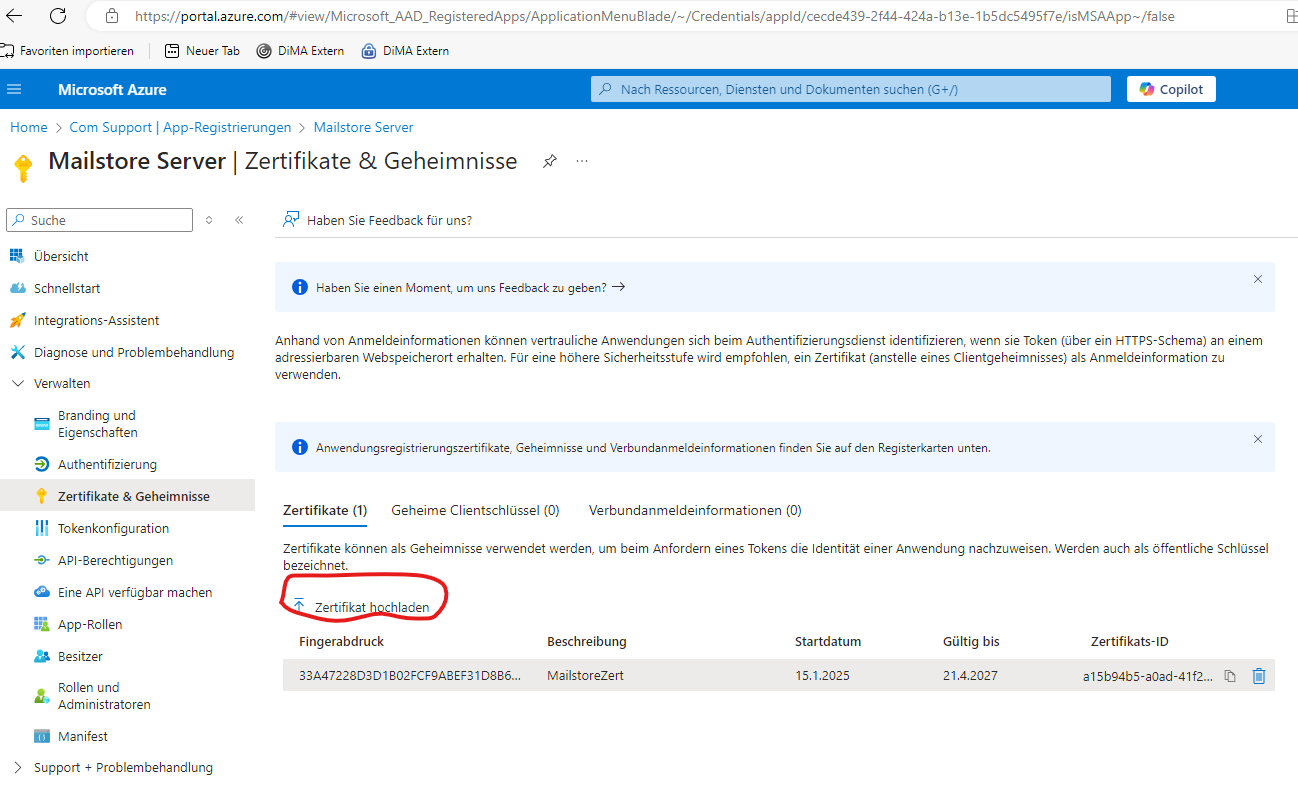This screenshot has width=1298, height=811.
Task: Click the Copilot button
Action: (1171, 89)
